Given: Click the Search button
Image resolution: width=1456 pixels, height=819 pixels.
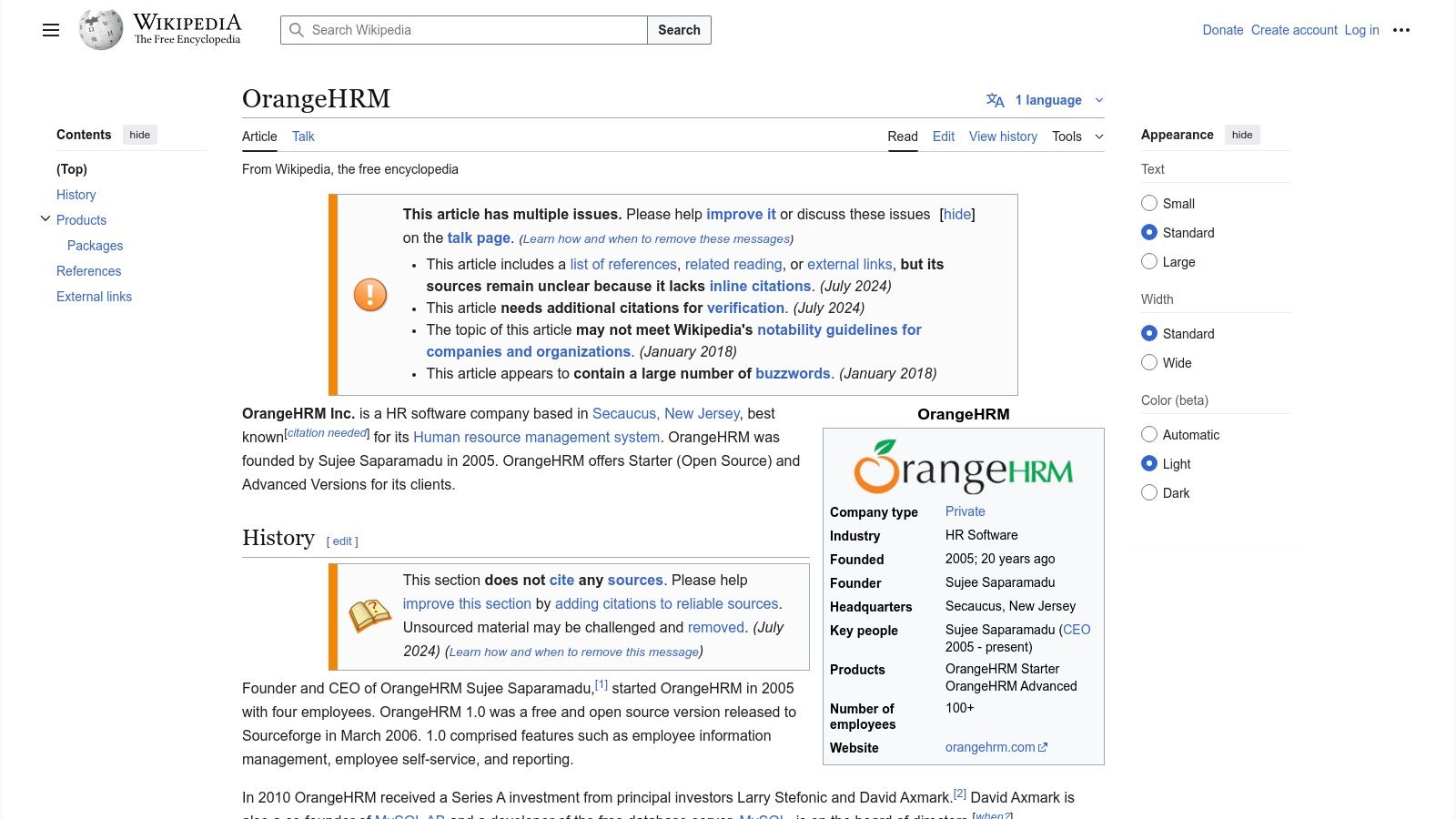Looking at the screenshot, I should pyautogui.click(x=679, y=30).
